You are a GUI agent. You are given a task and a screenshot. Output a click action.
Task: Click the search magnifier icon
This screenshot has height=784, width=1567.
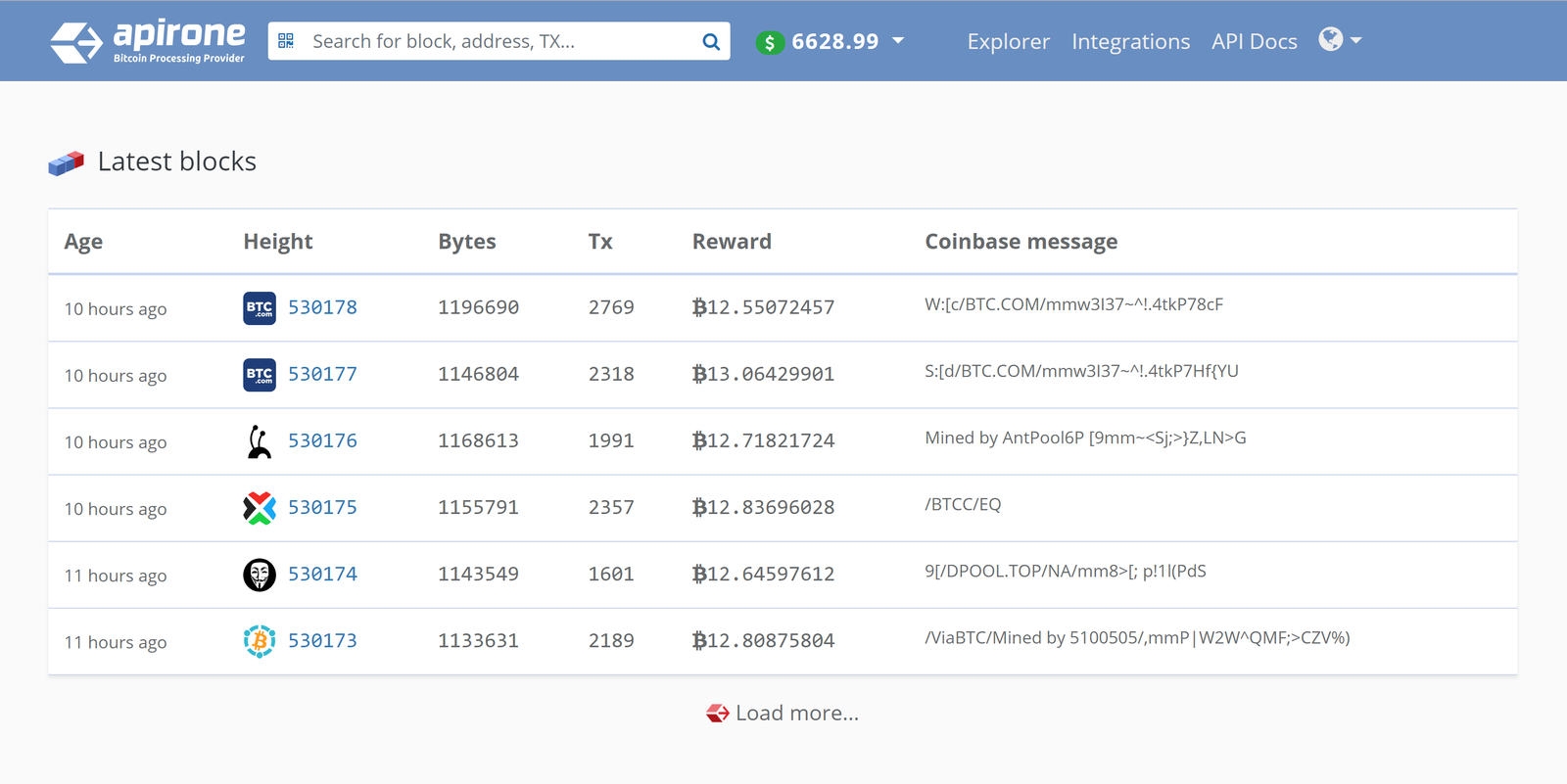point(710,41)
